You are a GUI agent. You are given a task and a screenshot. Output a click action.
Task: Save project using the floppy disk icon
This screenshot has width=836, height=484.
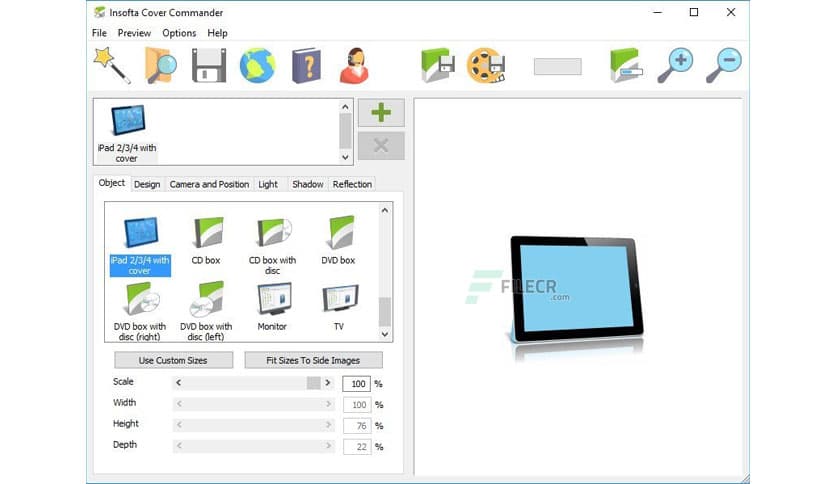208,66
